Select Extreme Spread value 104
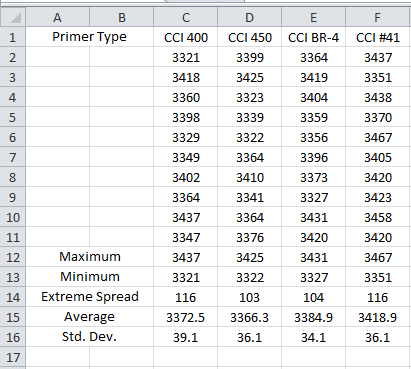 coord(314,297)
